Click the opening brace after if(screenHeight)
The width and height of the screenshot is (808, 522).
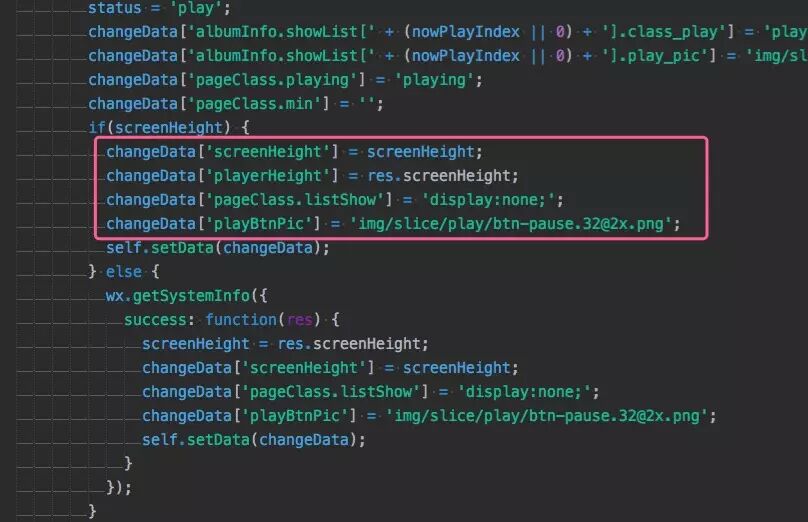245,127
